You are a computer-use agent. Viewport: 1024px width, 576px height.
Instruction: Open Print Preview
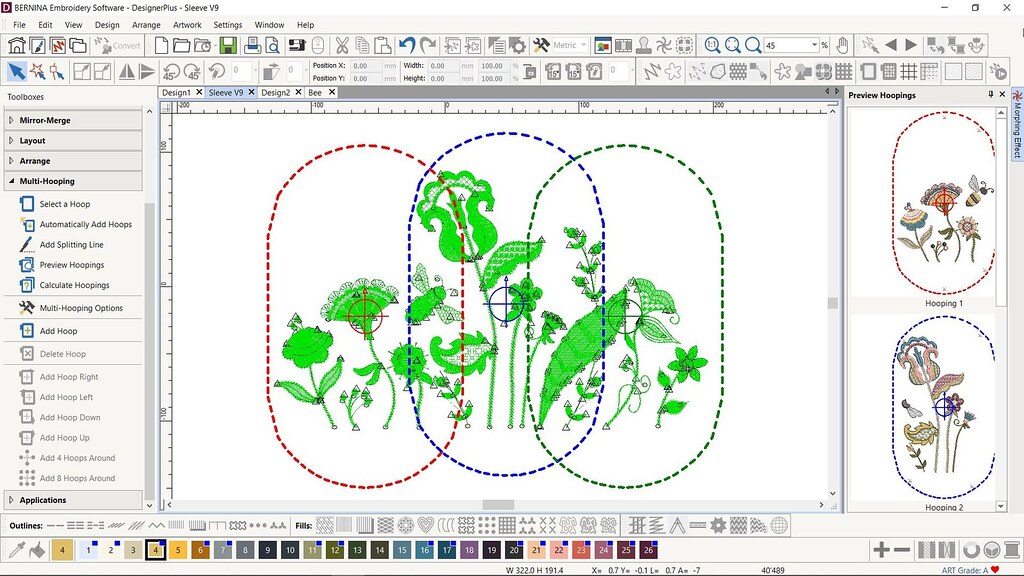click(270, 45)
